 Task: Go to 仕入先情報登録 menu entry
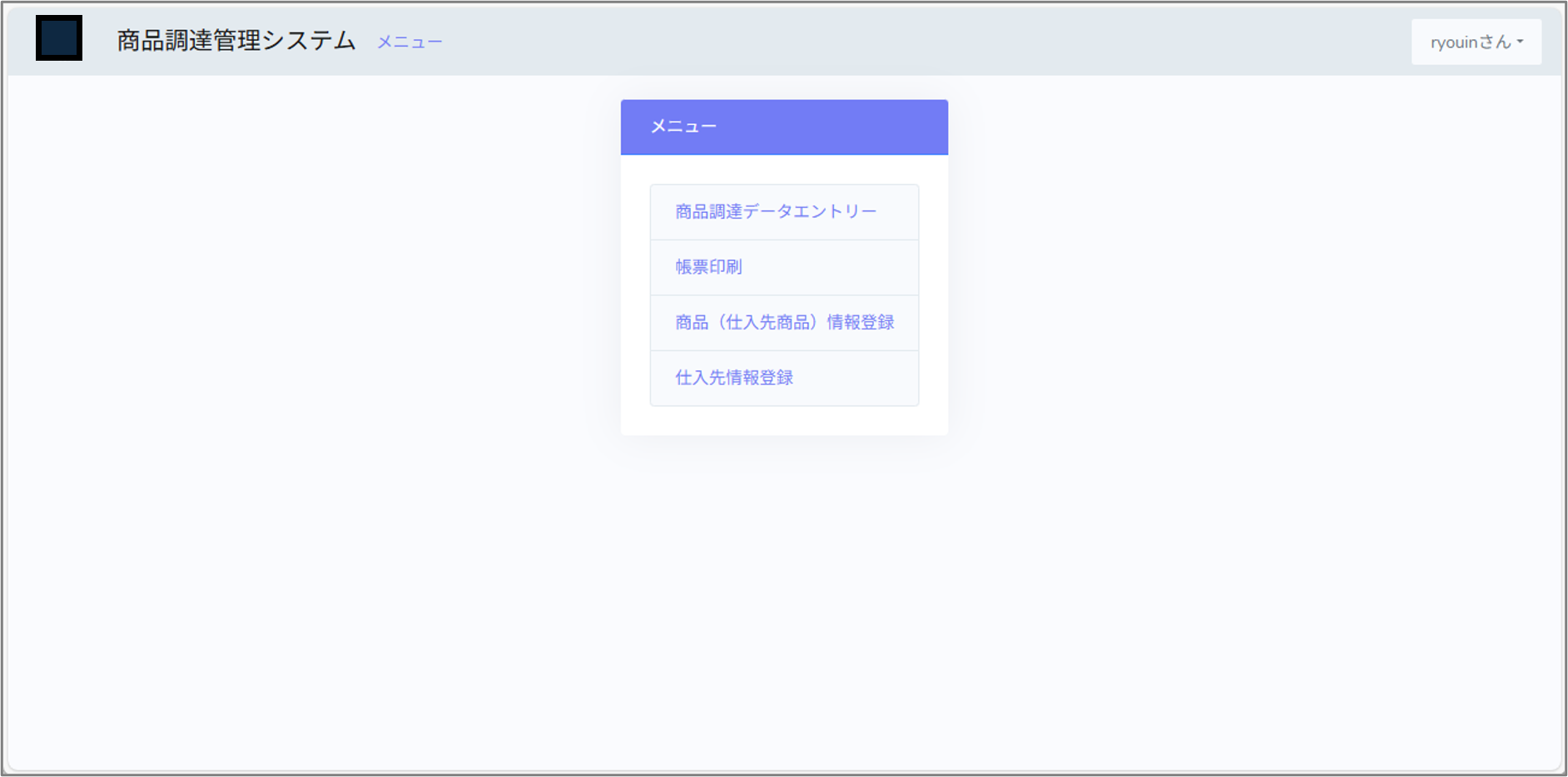pyautogui.click(x=734, y=378)
